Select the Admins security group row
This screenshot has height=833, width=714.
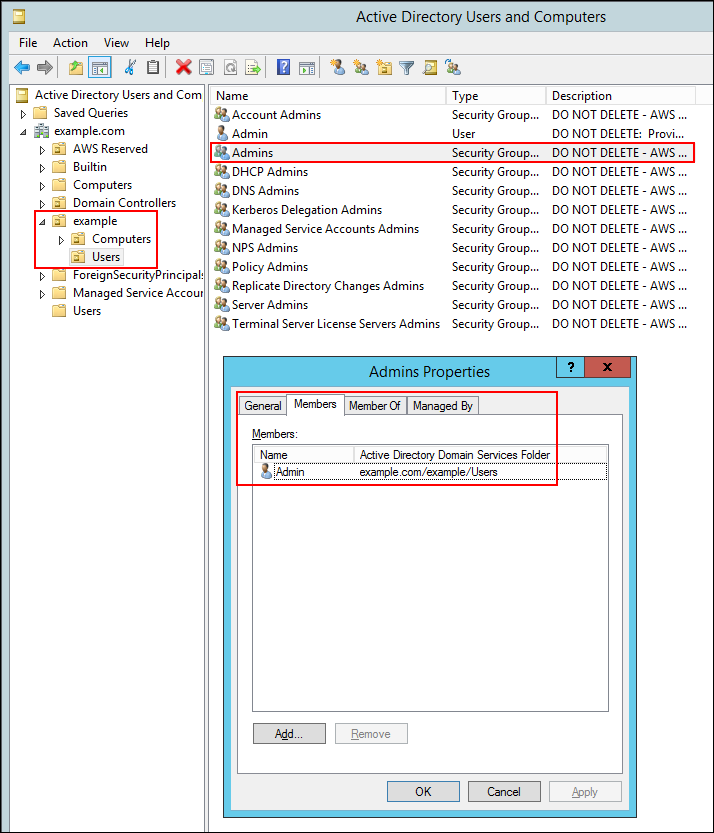click(452, 152)
